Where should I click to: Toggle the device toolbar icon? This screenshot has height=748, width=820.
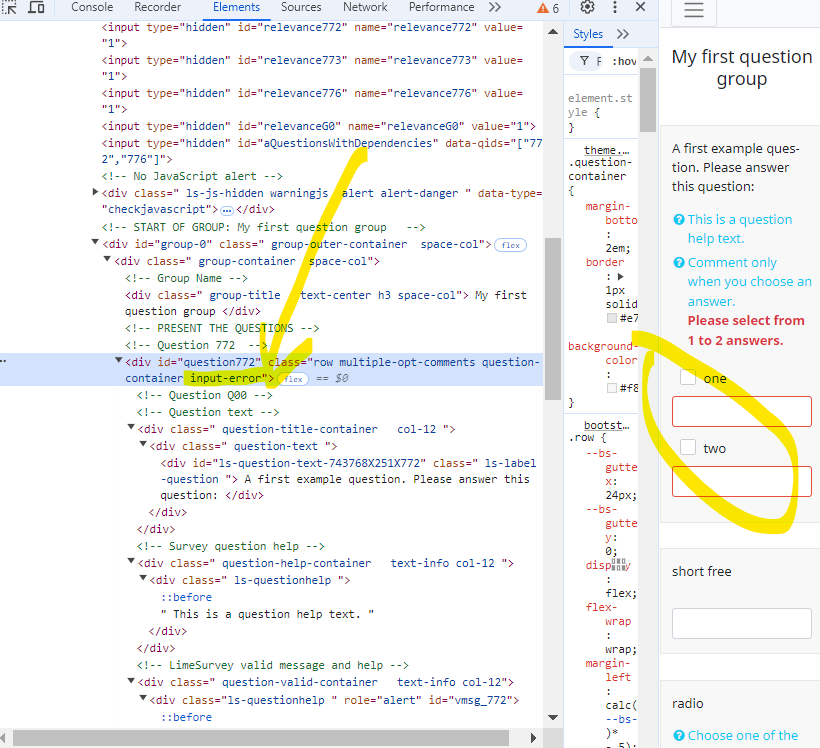36,7
